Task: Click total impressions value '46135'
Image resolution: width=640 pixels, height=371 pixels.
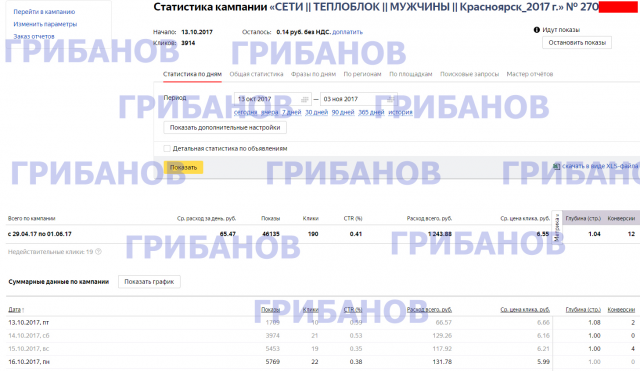Action: pyautogui.click(x=271, y=234)
